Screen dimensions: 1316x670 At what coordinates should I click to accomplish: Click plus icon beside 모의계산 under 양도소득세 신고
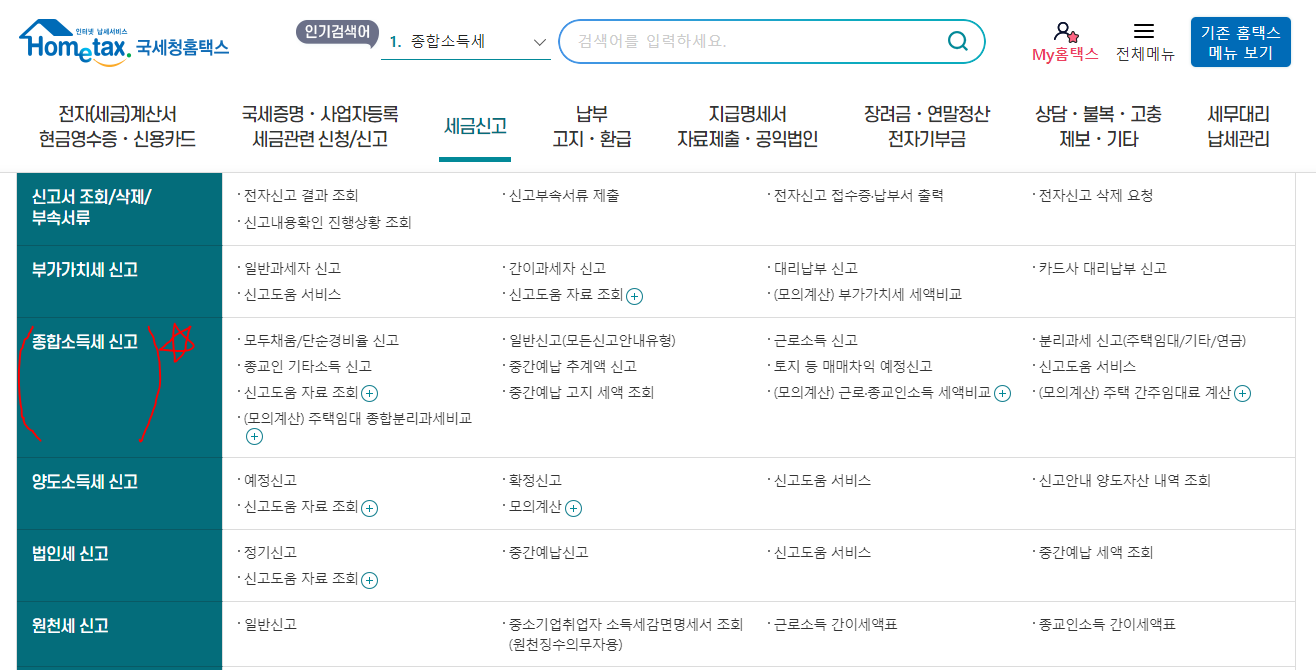(x=574, y=508)
